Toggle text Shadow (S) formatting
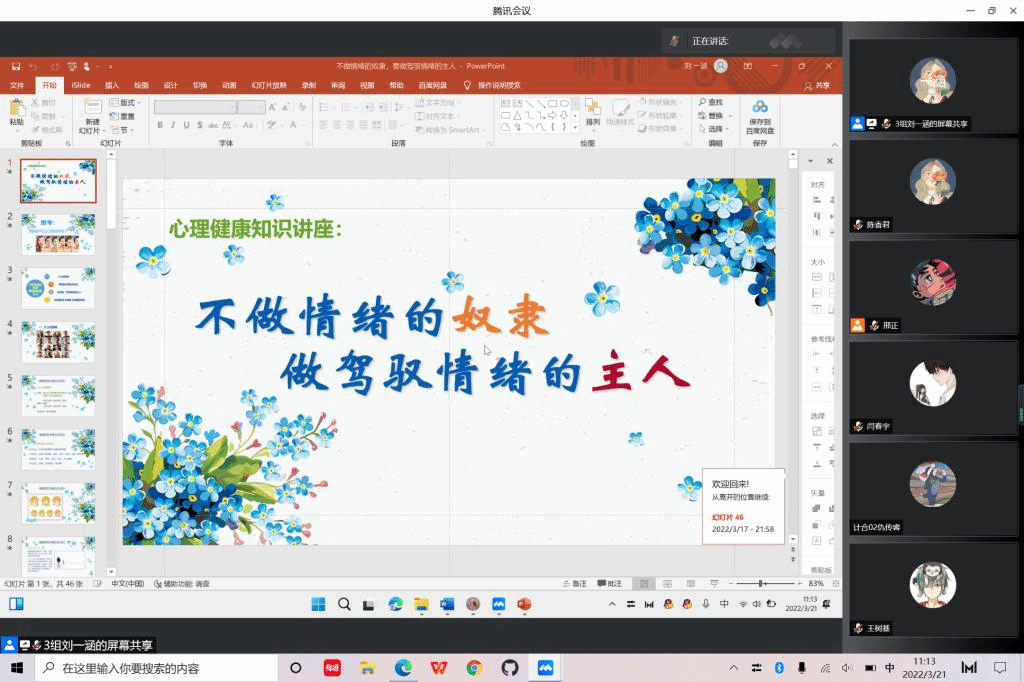This screenshot has width=1024, height=682. pyautogui.click(x=199, y=125)
